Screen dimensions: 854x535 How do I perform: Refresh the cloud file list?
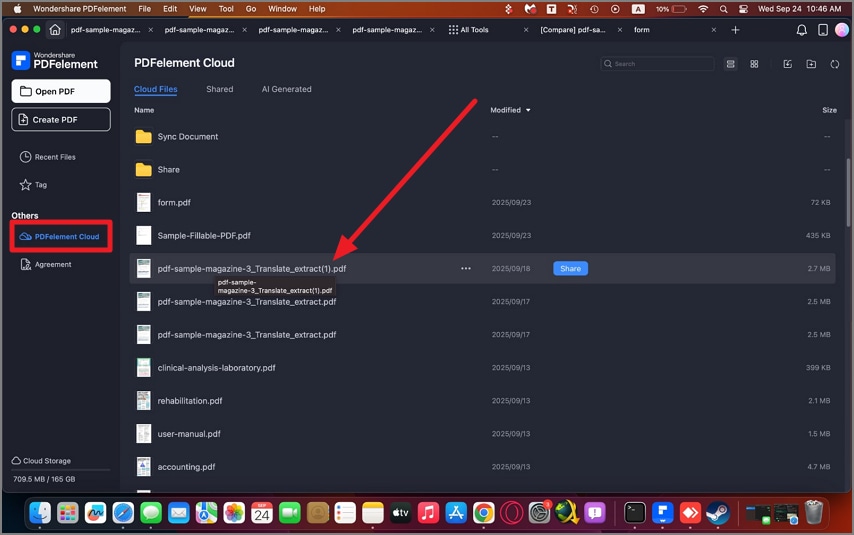[x=834, y=64]
